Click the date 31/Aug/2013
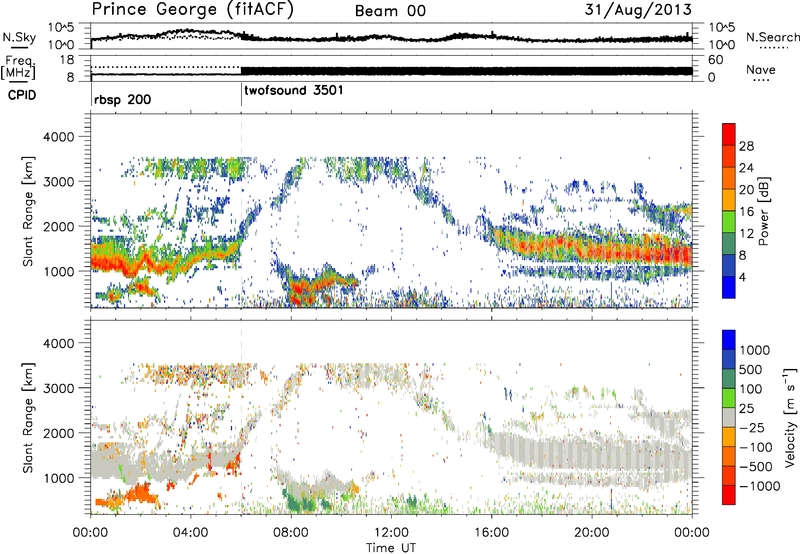 [638, 10]
